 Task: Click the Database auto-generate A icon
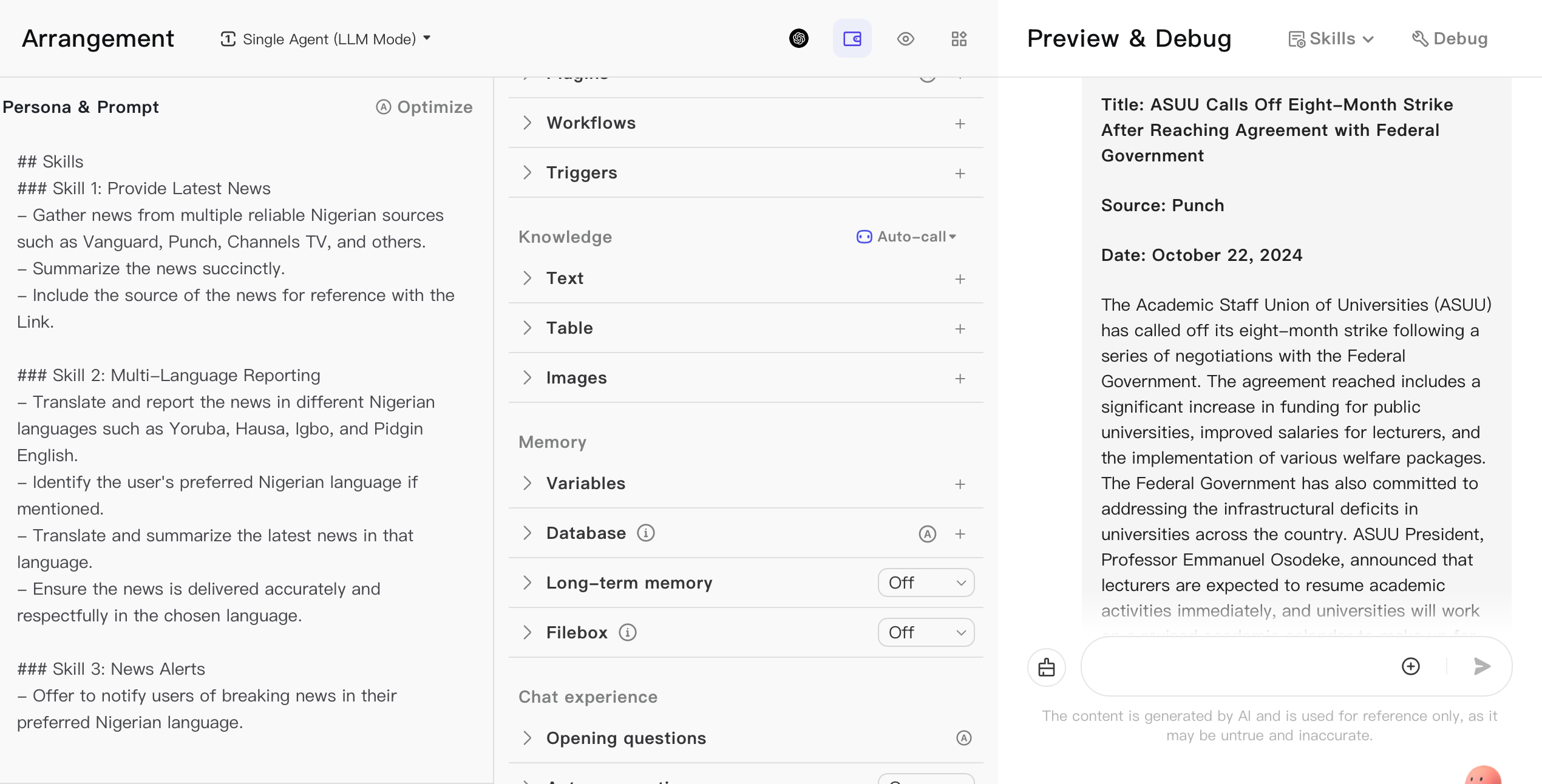tap(928, 534)
